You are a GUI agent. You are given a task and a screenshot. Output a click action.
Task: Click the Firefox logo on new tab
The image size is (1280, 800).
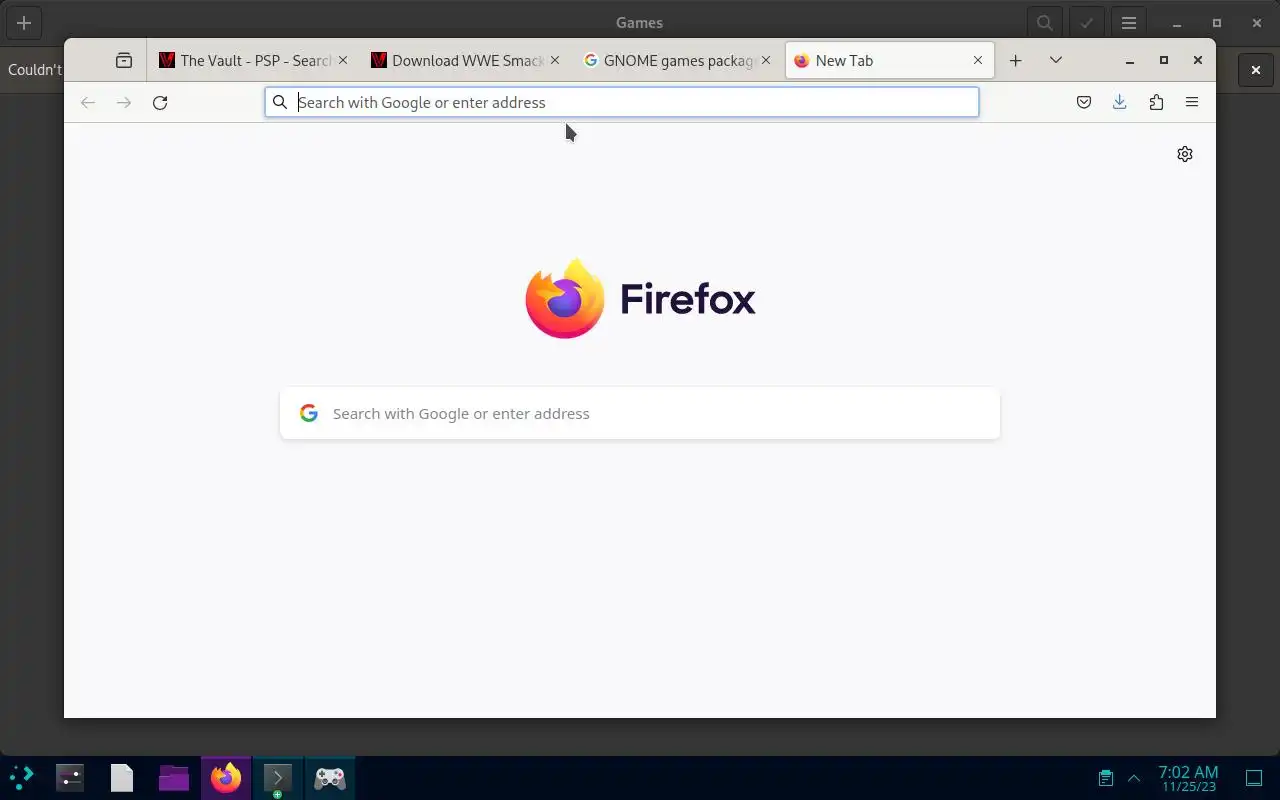click(640, 298)
